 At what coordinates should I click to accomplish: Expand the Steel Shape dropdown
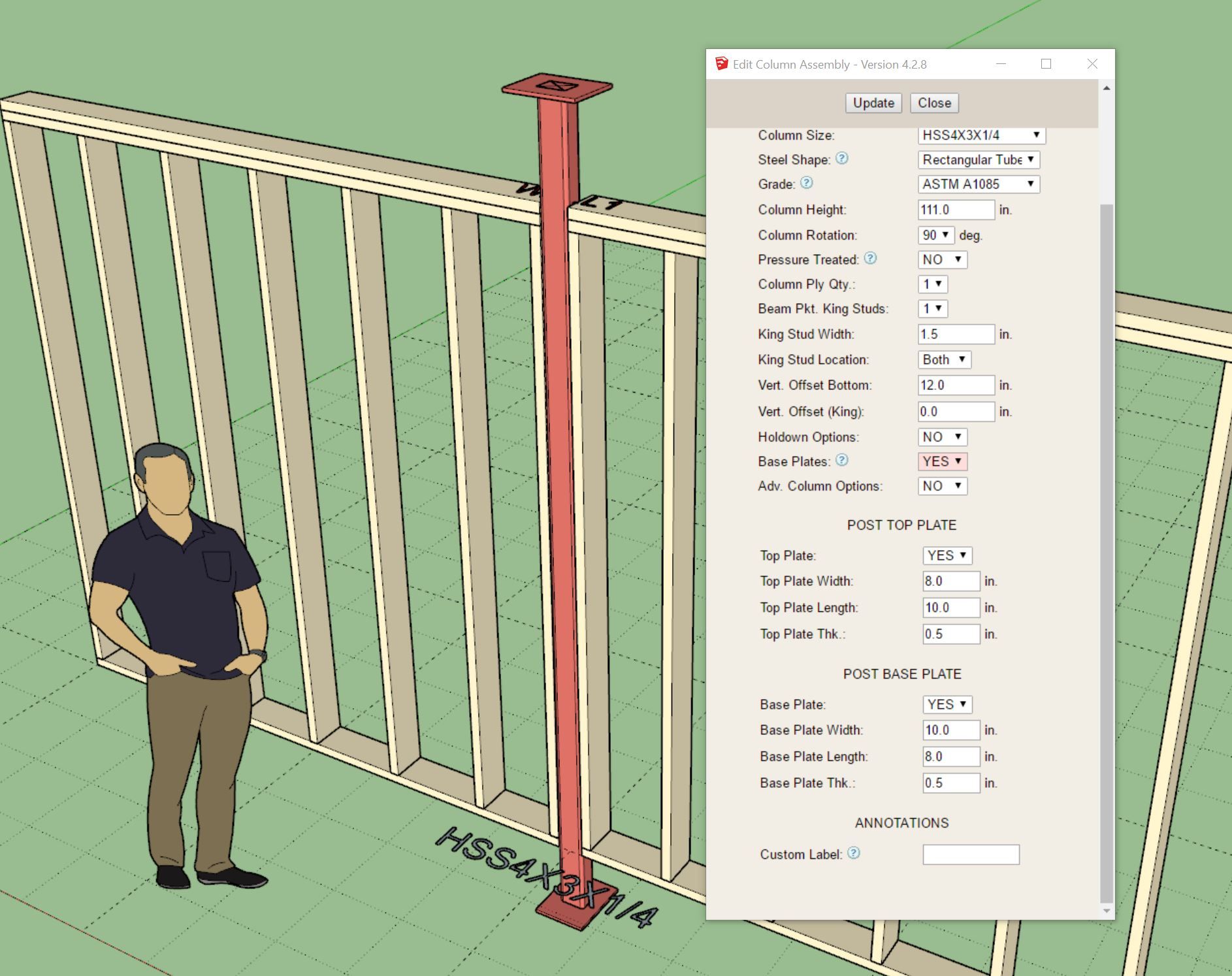[x=978, y=160]
